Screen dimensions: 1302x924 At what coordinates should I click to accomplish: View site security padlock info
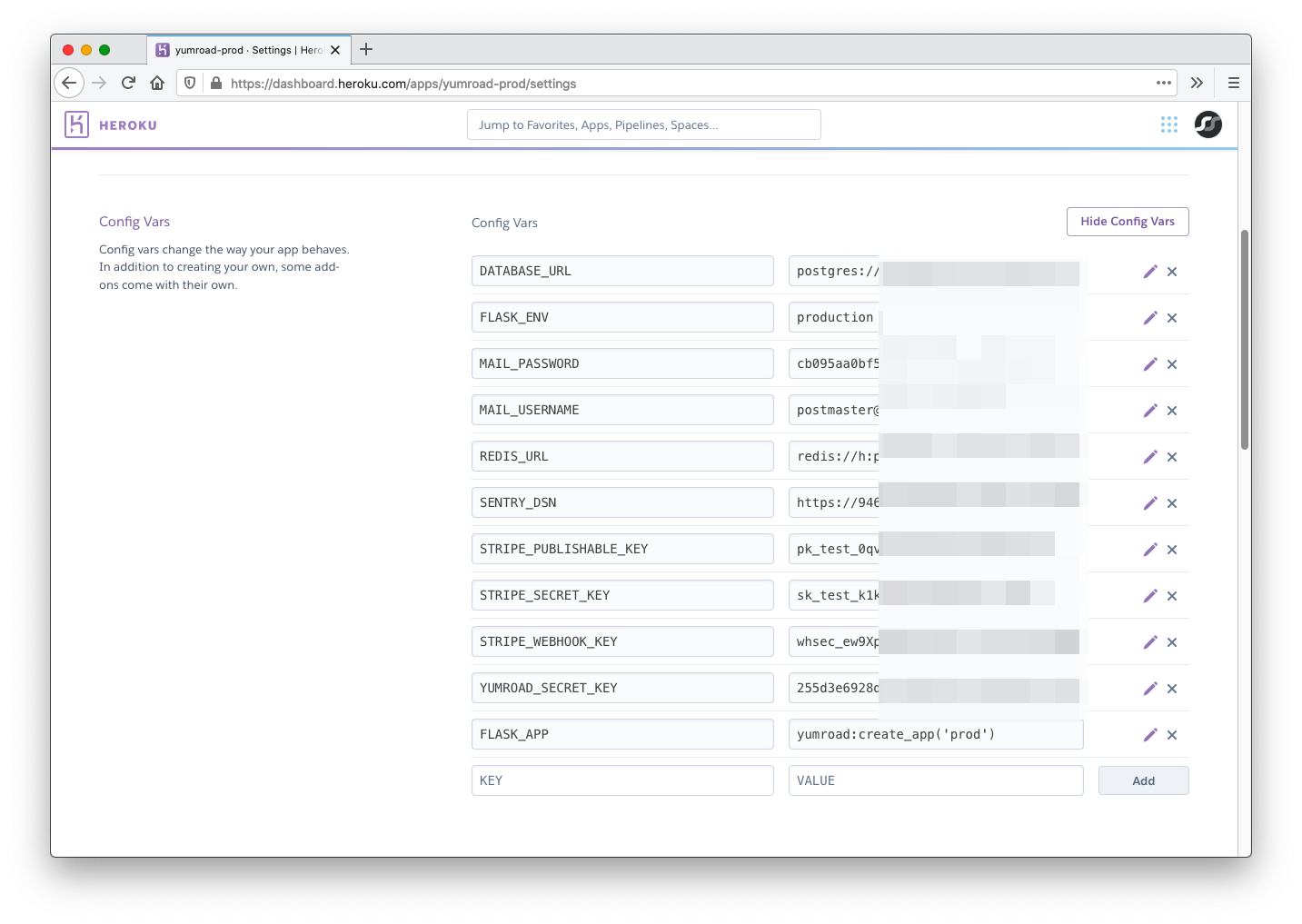tap(215, 83)
